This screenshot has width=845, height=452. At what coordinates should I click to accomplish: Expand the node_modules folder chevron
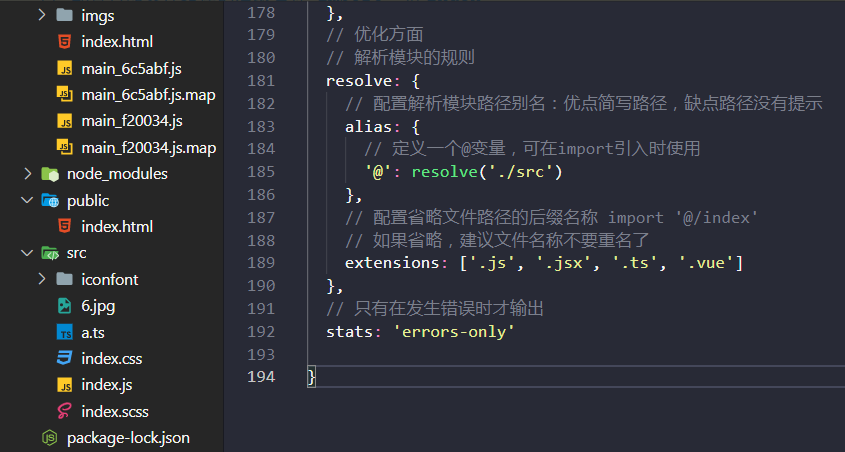tap(27, 173)
